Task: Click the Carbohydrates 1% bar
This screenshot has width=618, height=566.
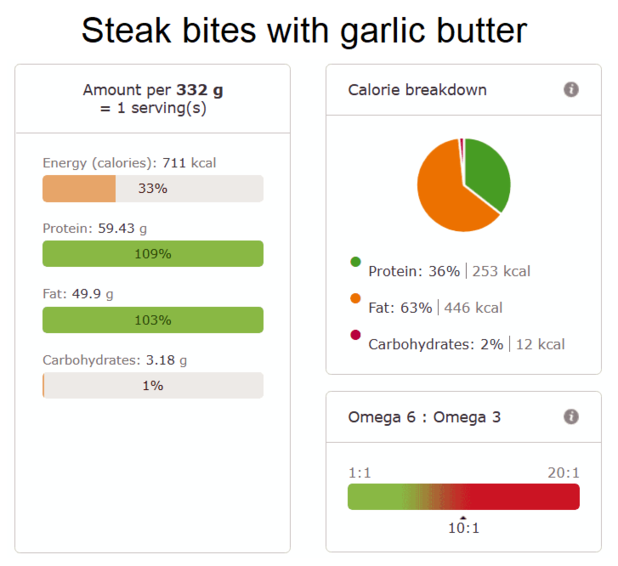Action: (x=153, y=385)
